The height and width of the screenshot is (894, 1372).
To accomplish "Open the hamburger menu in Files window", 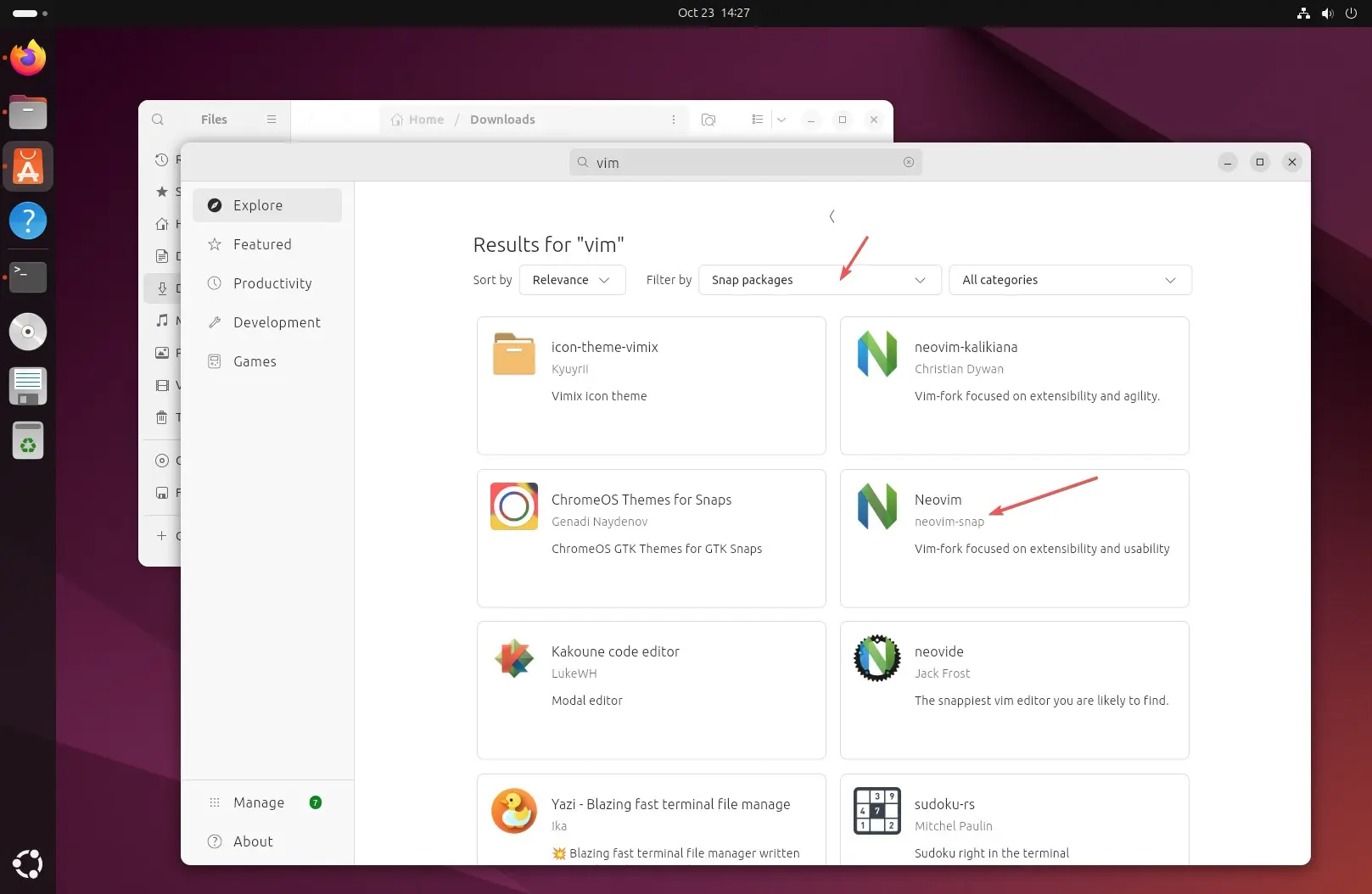I will pos(272,120).
